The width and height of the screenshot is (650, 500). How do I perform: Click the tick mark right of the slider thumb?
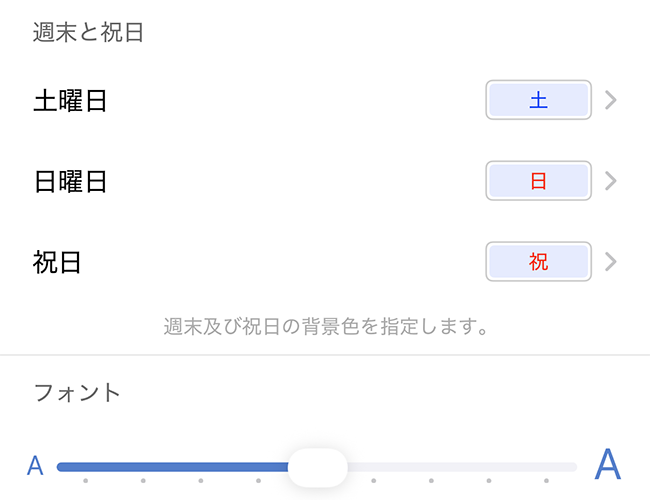[374, 481]
